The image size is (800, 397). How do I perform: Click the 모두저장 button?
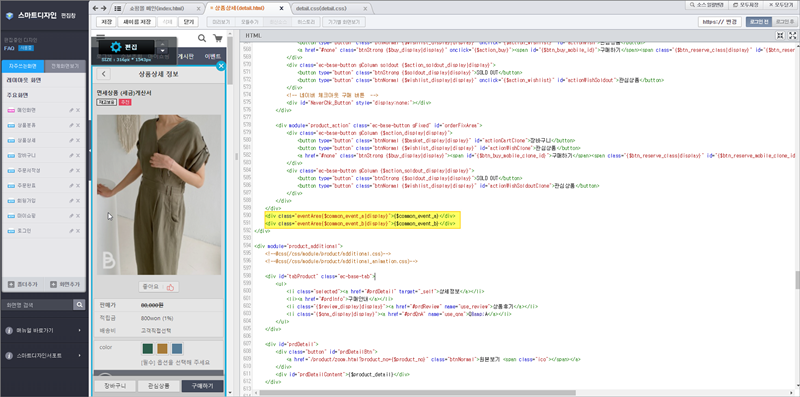pos(745,5)
